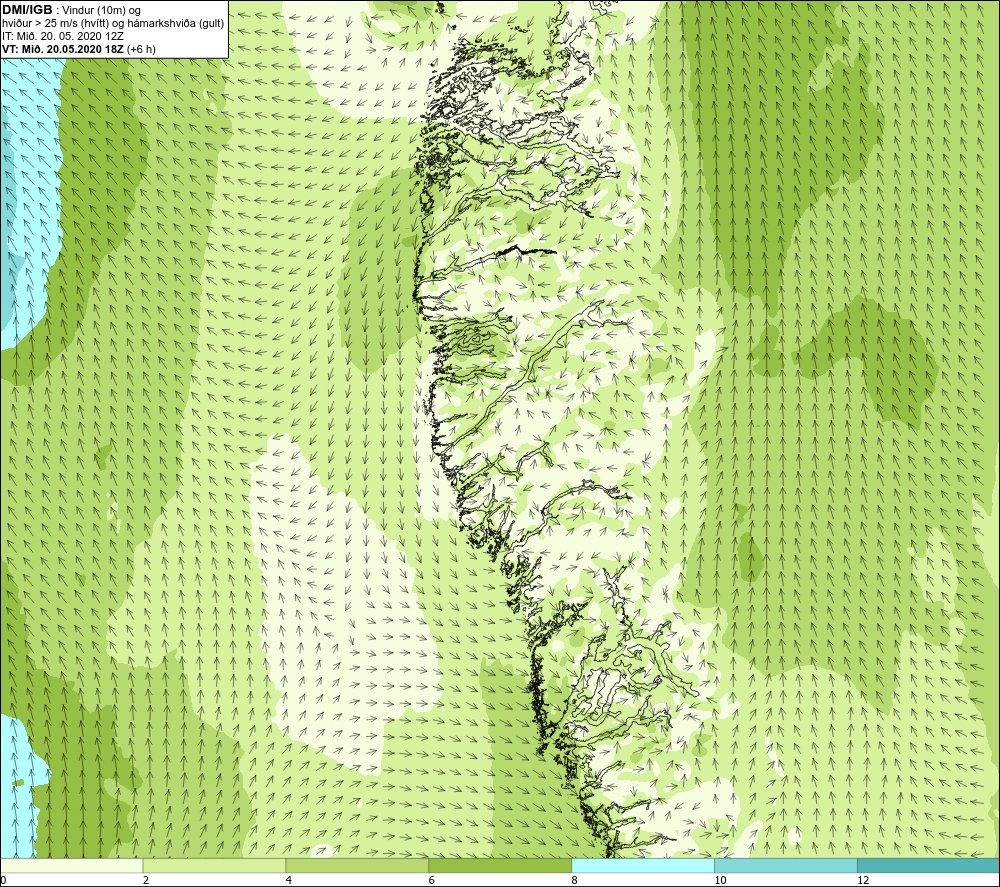
Task: Click the legend scale label '10'
Action: coord(720,881)
